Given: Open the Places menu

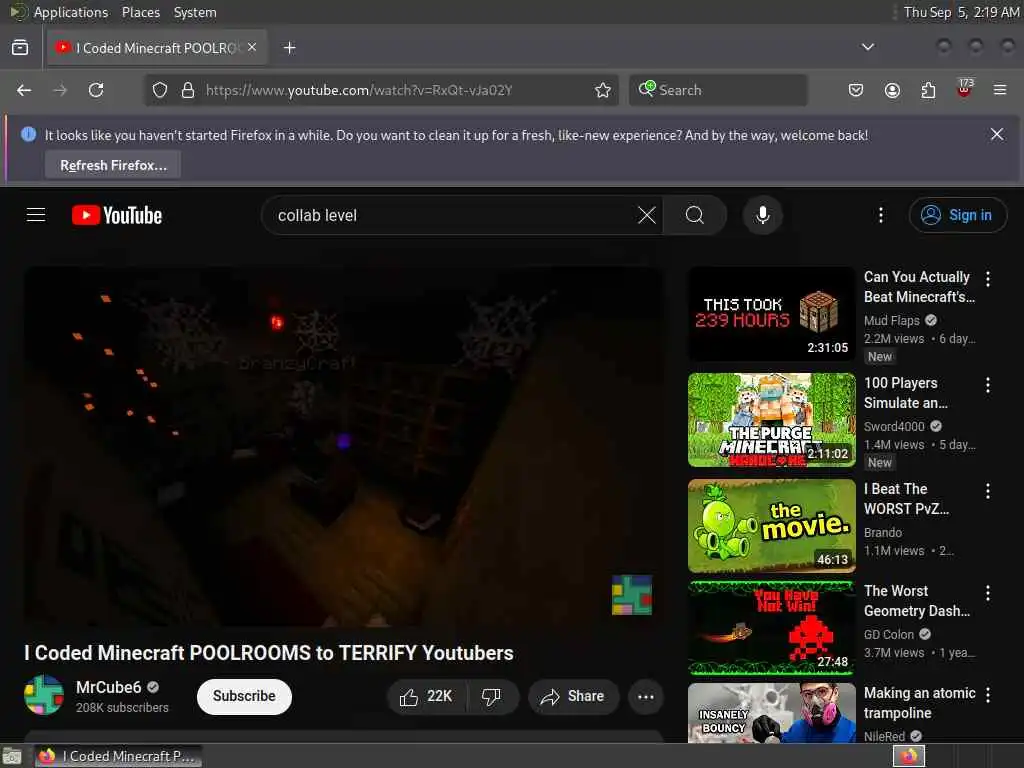Looking at the screenshot, I should (140, 12).
